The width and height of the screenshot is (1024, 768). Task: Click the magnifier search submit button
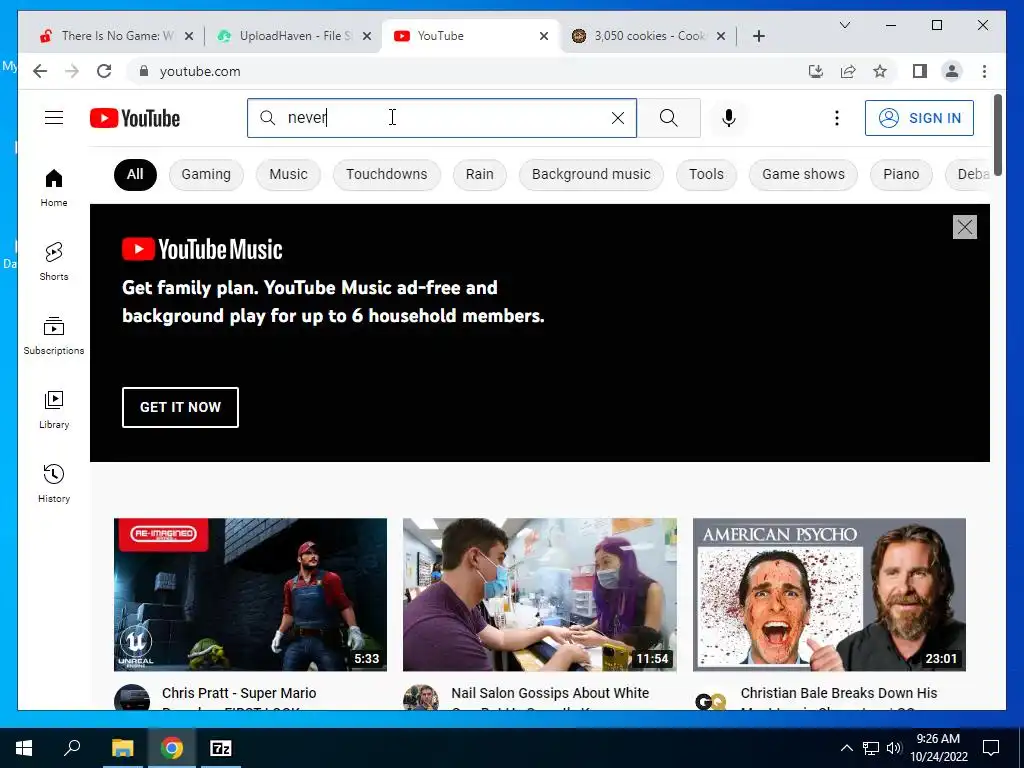(669, 118)
